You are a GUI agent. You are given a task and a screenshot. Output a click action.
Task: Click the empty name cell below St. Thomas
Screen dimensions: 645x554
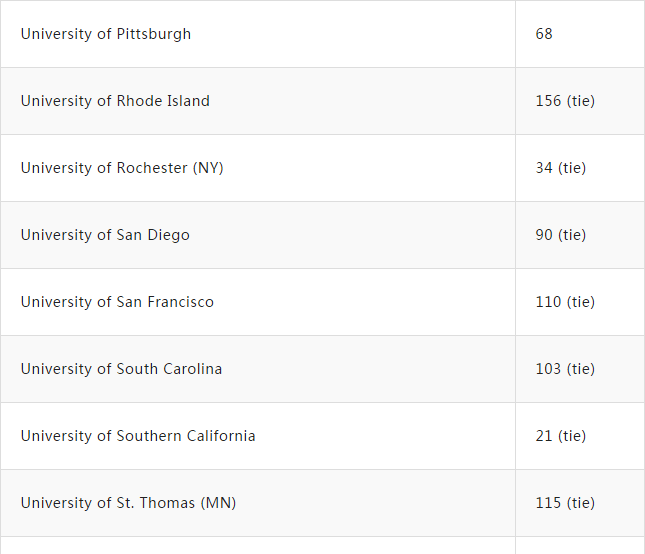point(257,546)
